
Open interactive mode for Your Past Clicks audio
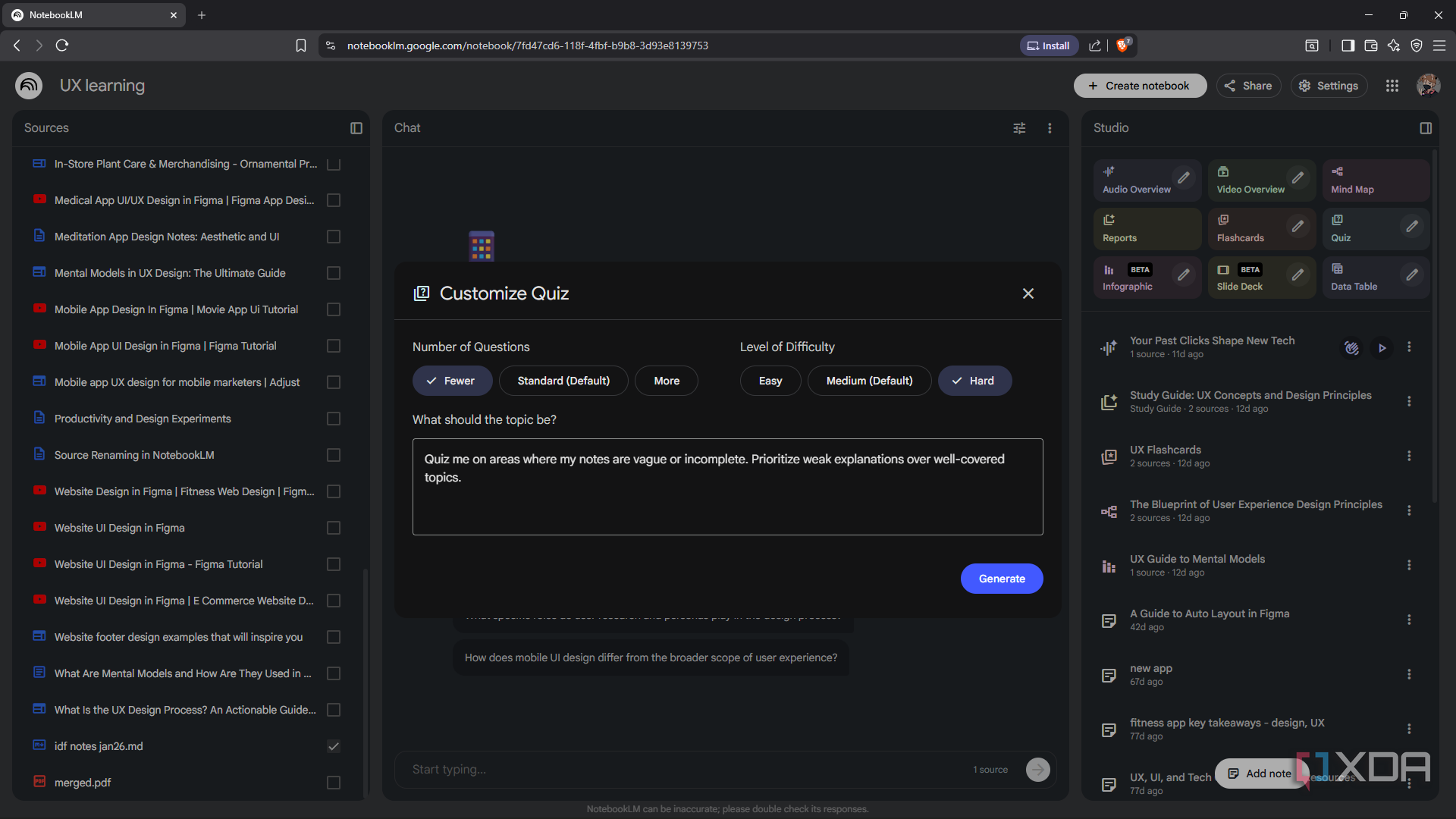1351,348
